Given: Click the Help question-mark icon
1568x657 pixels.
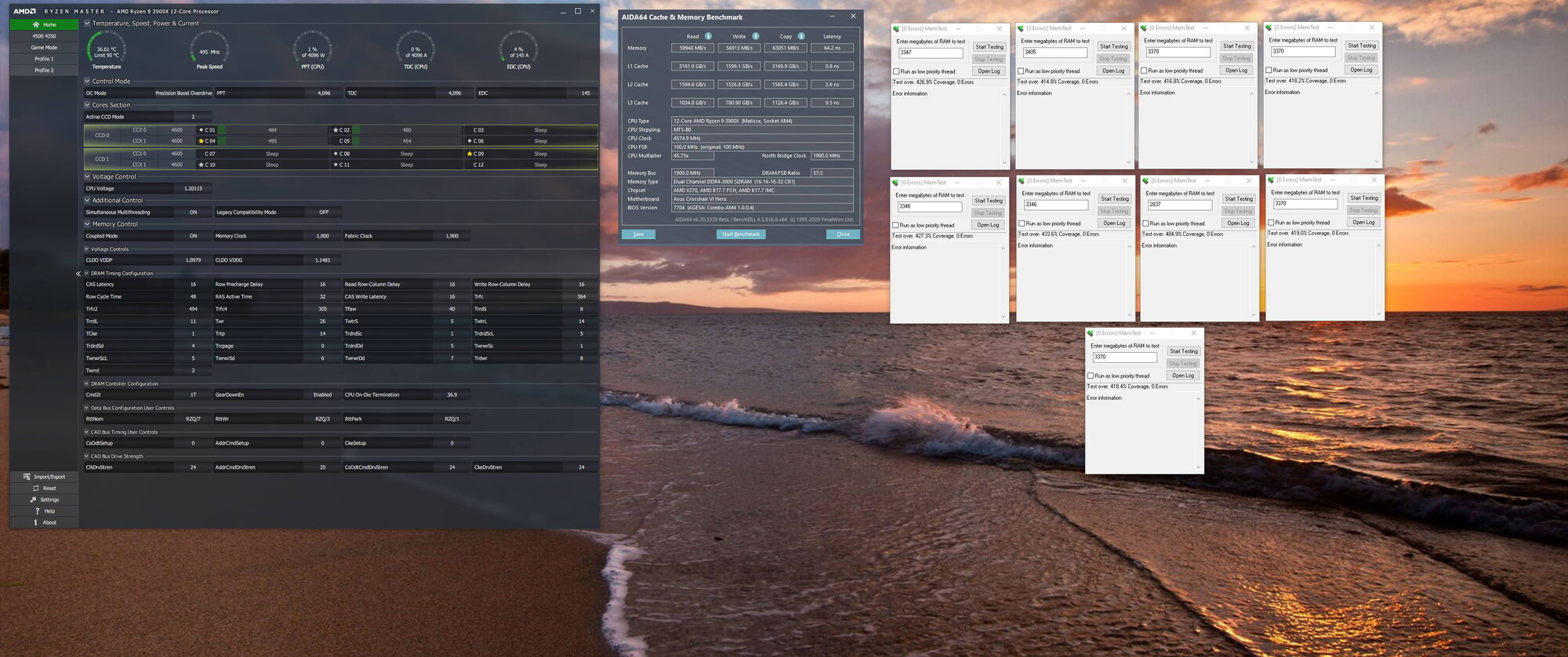Looking at the screenshot, I should [37, 510].
